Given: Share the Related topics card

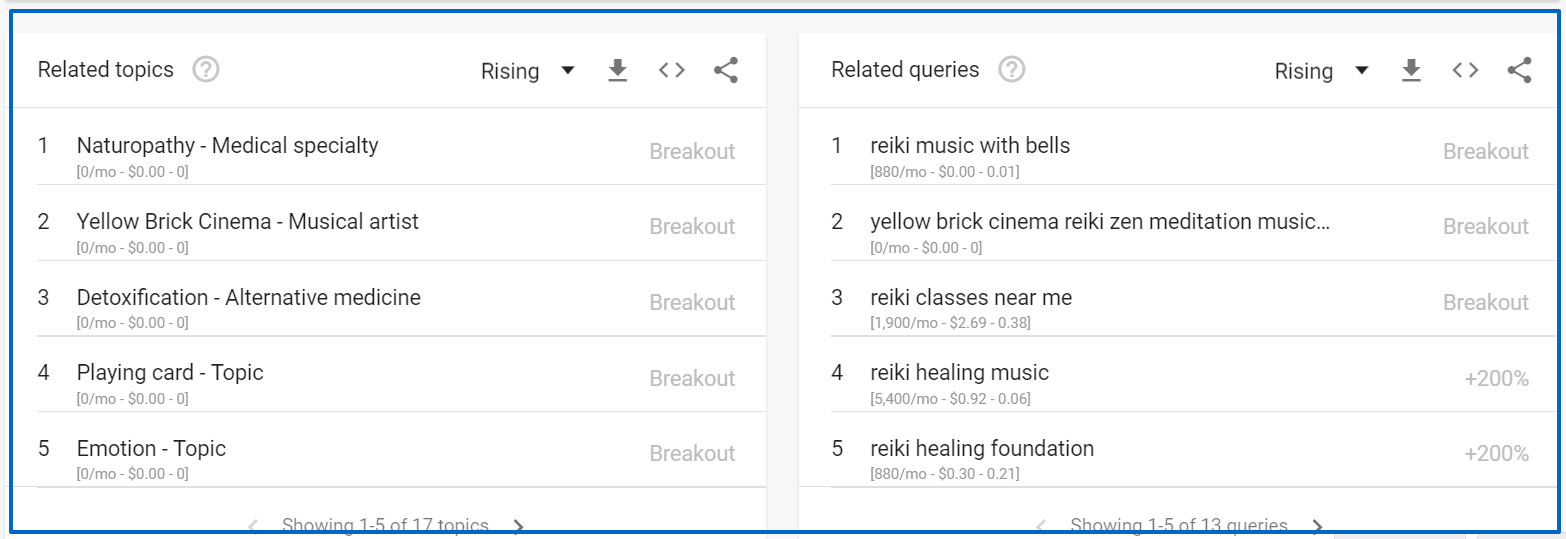Looking at the screenshot, I should pyautogui.click(x=726, y=70).
